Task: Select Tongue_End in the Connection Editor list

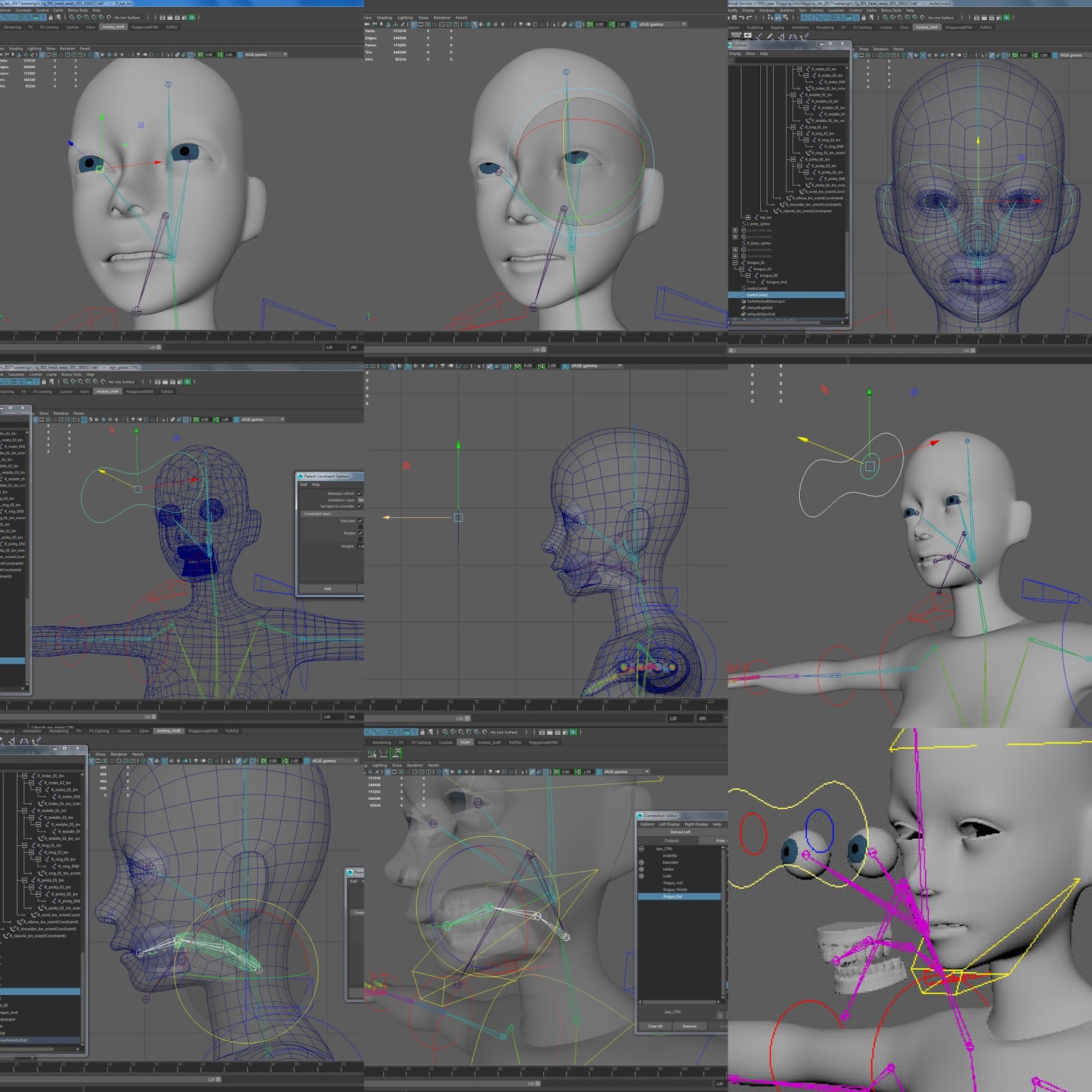Action: [x=673, y=896]
